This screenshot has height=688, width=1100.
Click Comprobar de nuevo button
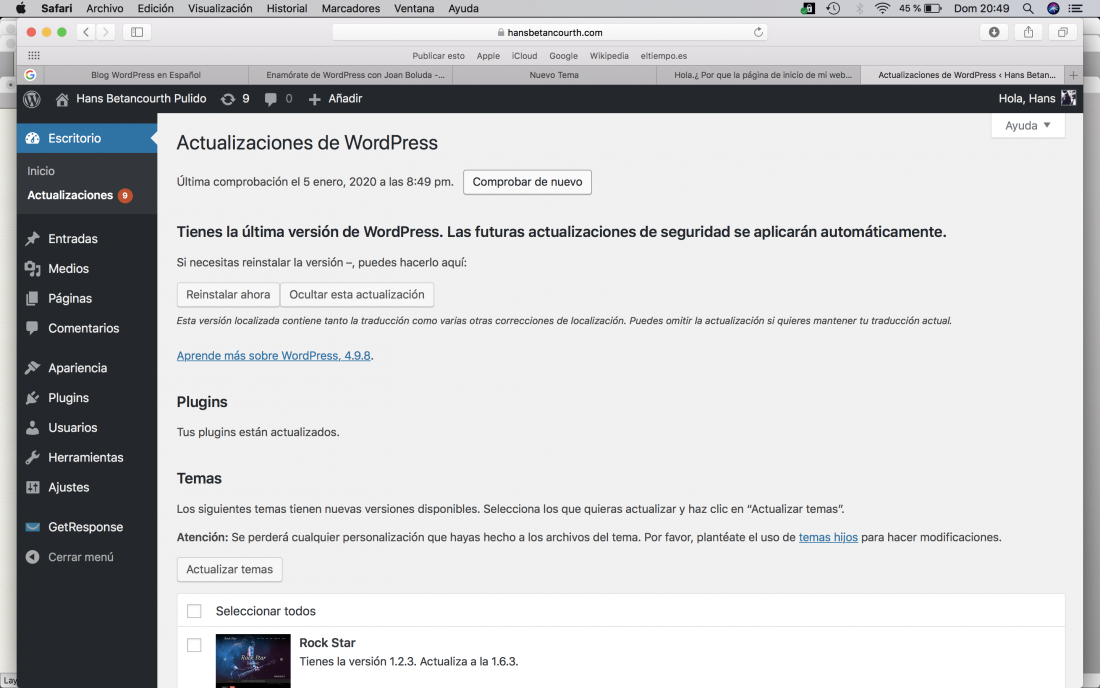(x=527, y=182)
